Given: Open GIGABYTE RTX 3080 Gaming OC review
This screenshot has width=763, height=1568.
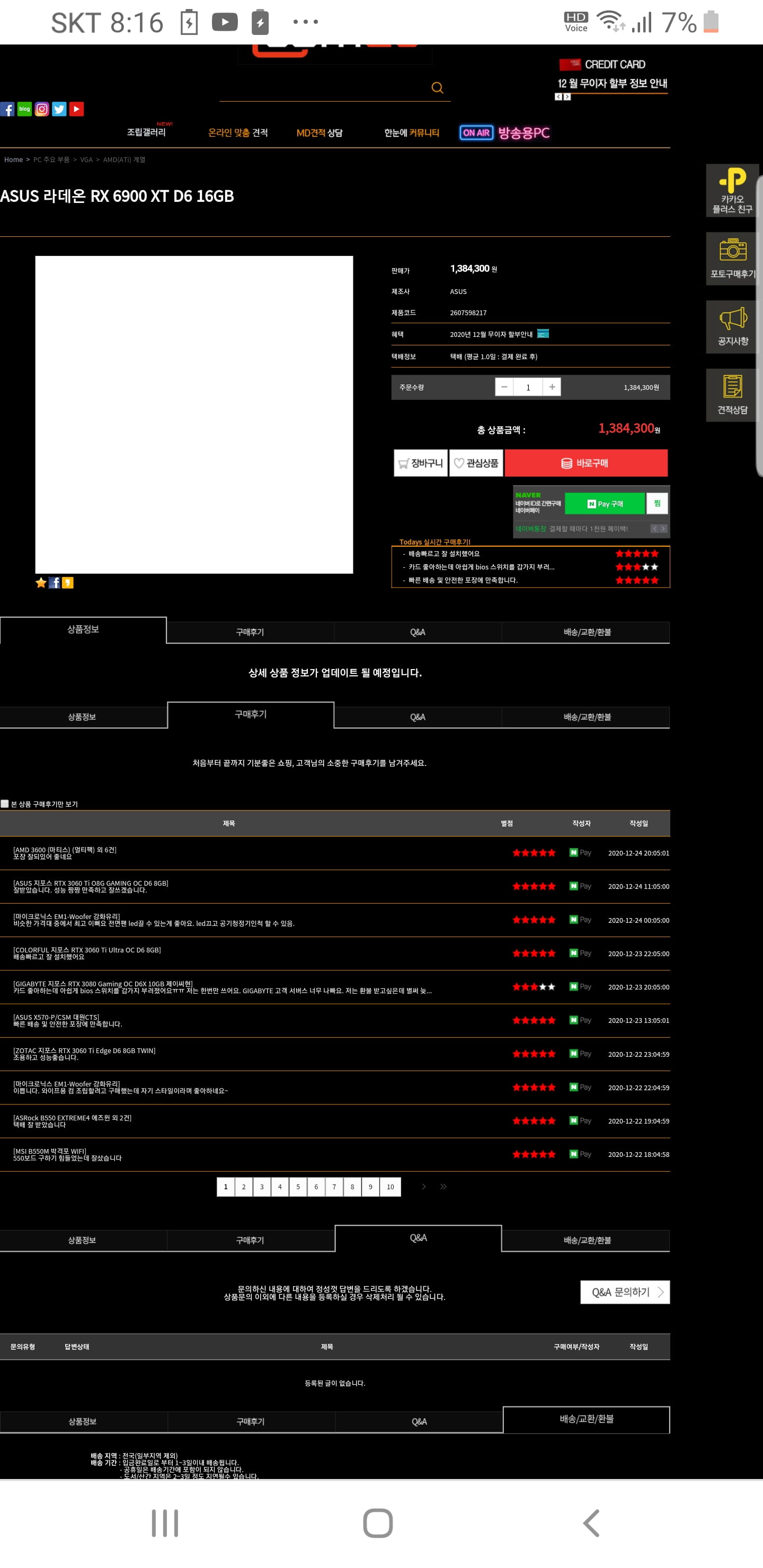Looking at the screenshot, I should click(x=335, y=987).
